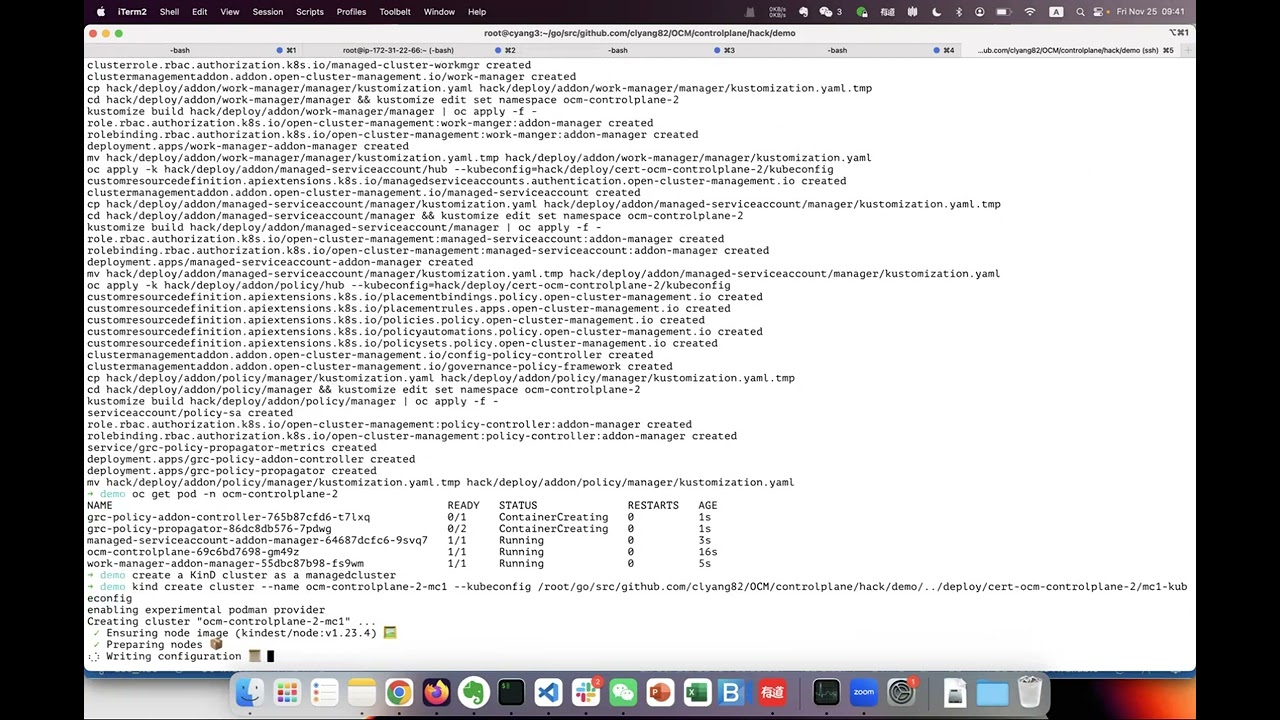Open Bluetooth status in menu bar
1280x720 pixels.
coord(958,12)
